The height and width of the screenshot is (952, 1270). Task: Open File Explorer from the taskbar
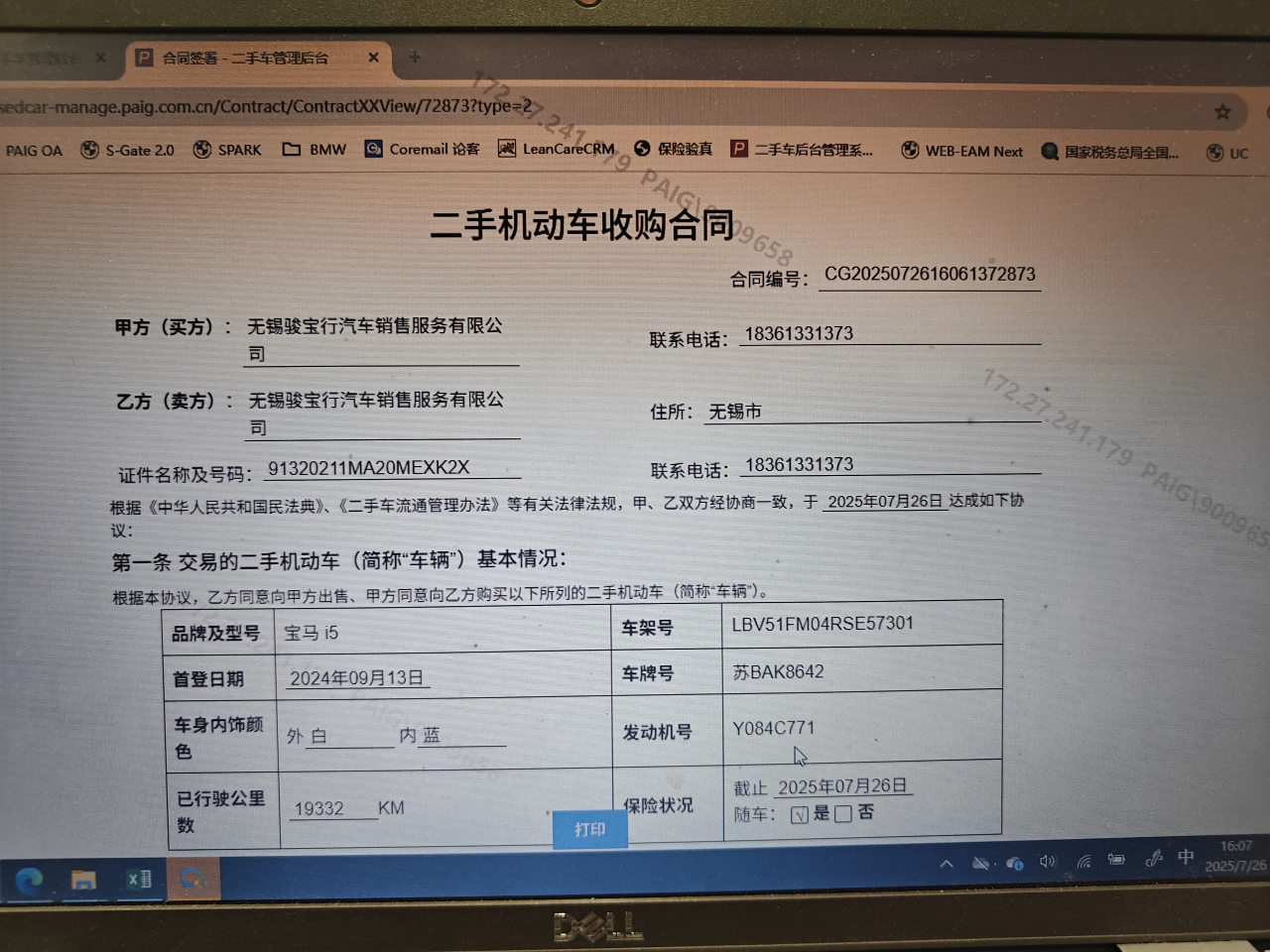click(x=83, y=880)
